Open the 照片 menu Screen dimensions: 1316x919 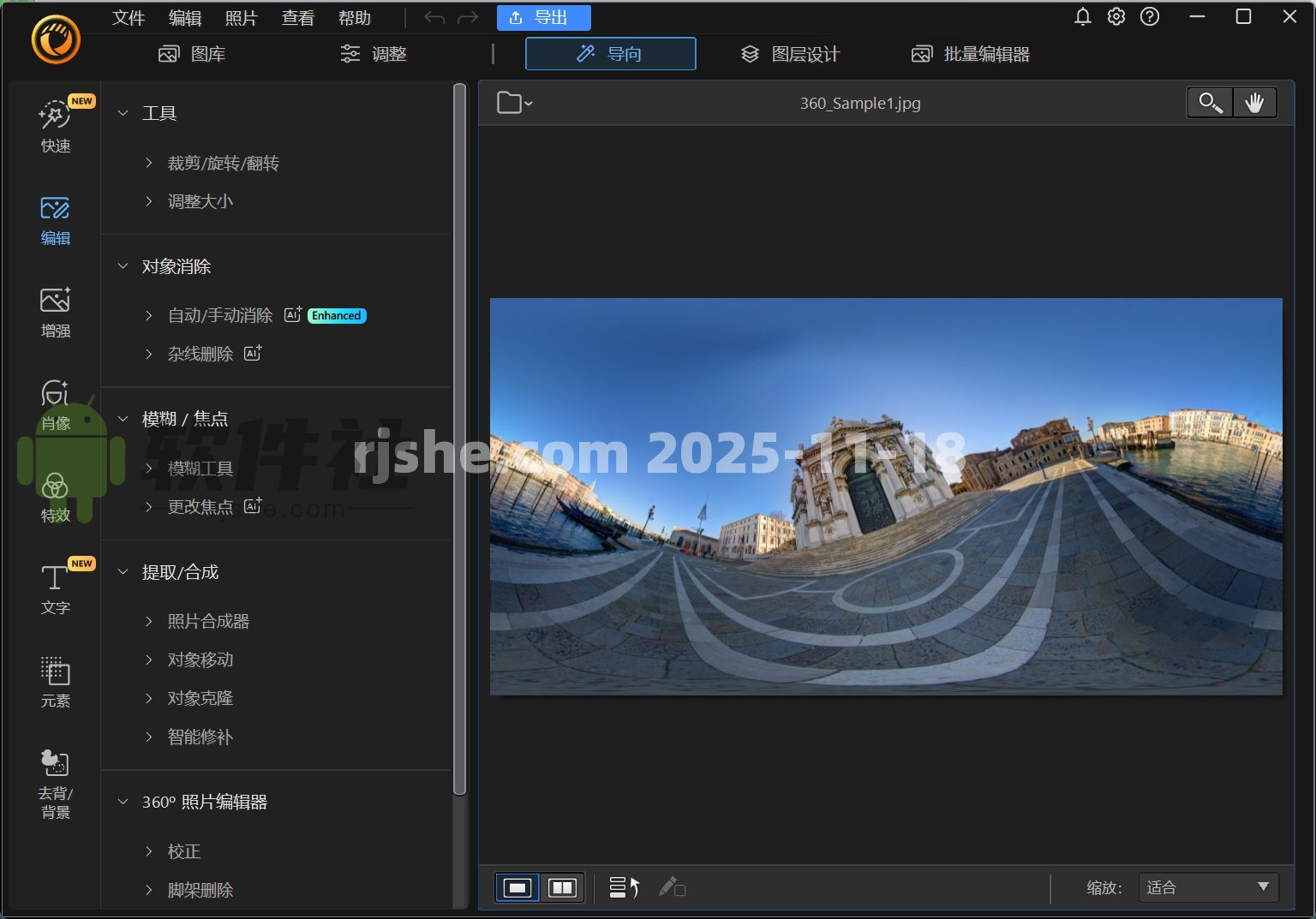[x=241, y=17]
